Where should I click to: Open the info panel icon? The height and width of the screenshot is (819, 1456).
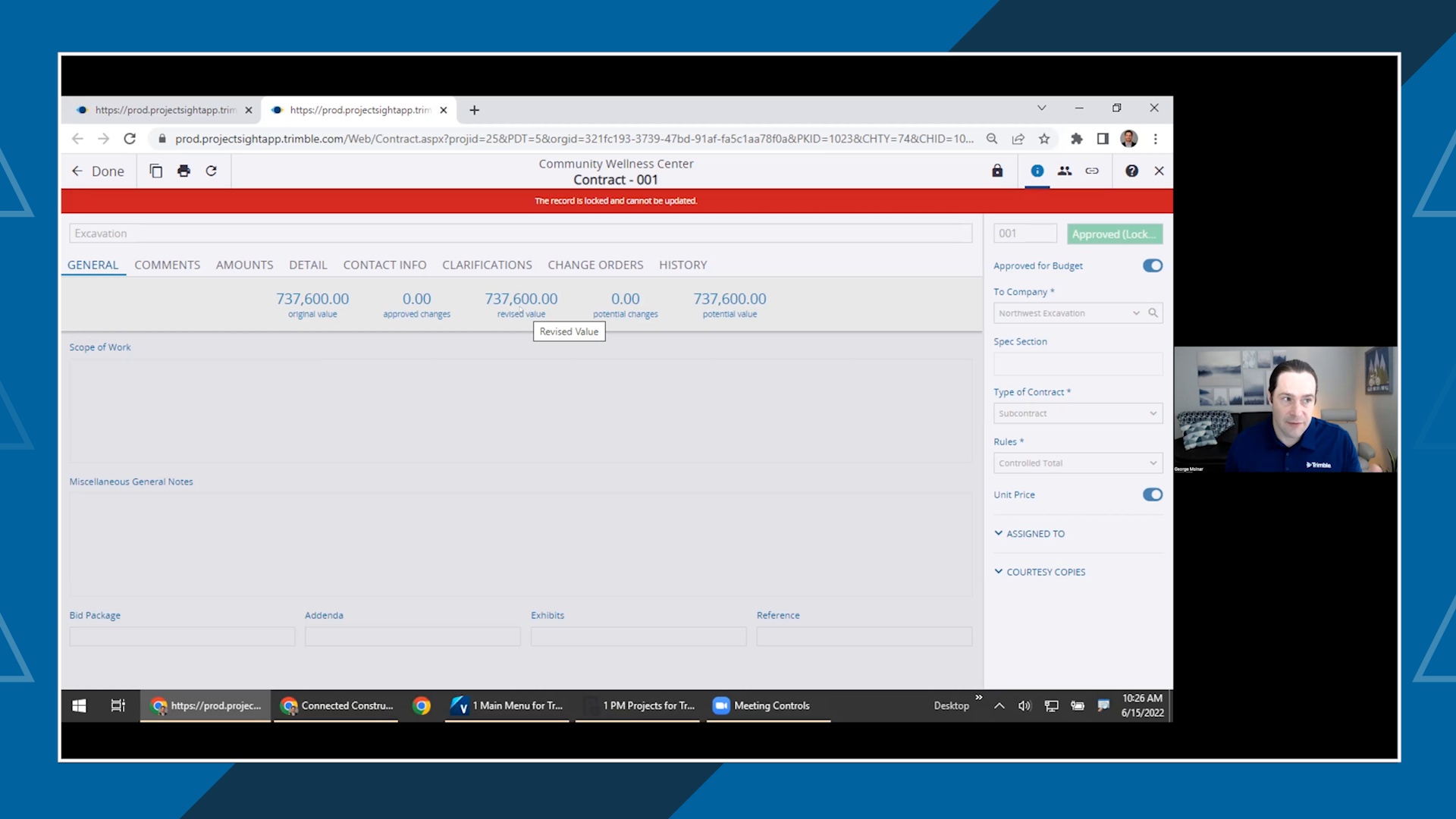[x=1037, y=171]
